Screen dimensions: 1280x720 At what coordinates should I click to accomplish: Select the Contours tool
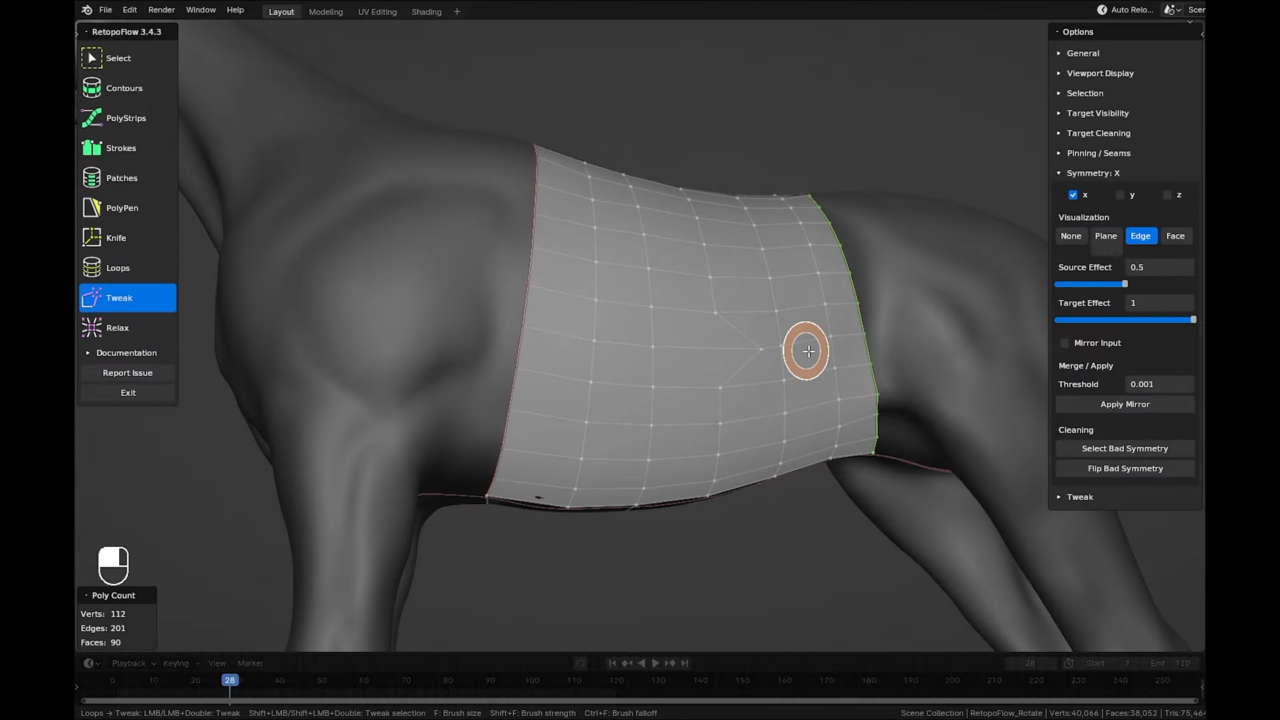tap(124, 88)
